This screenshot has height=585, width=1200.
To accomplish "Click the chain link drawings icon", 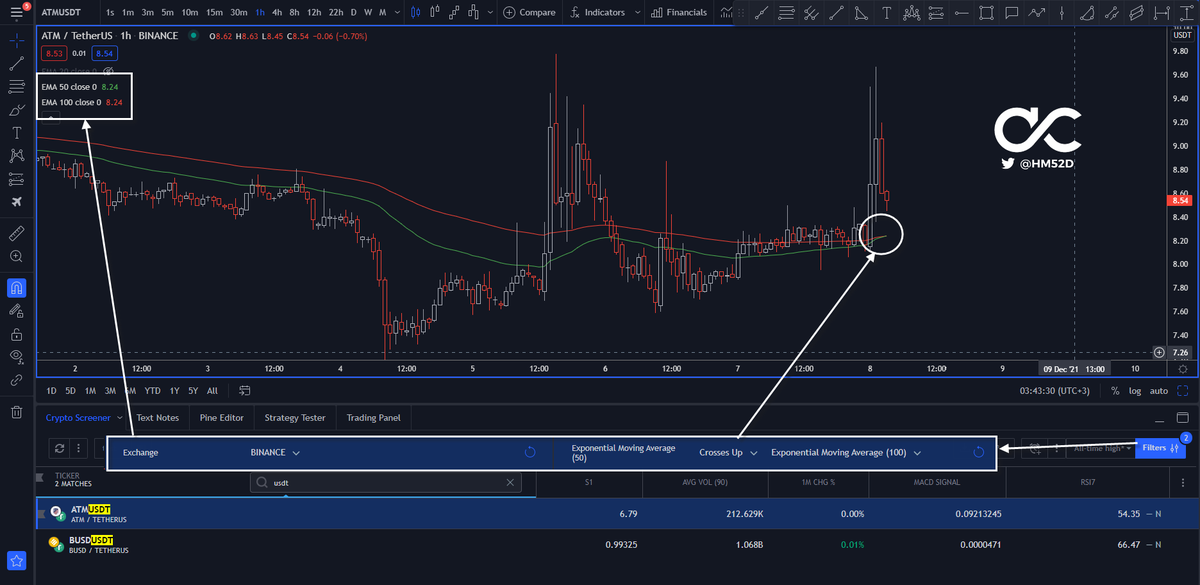I will 16,380.
